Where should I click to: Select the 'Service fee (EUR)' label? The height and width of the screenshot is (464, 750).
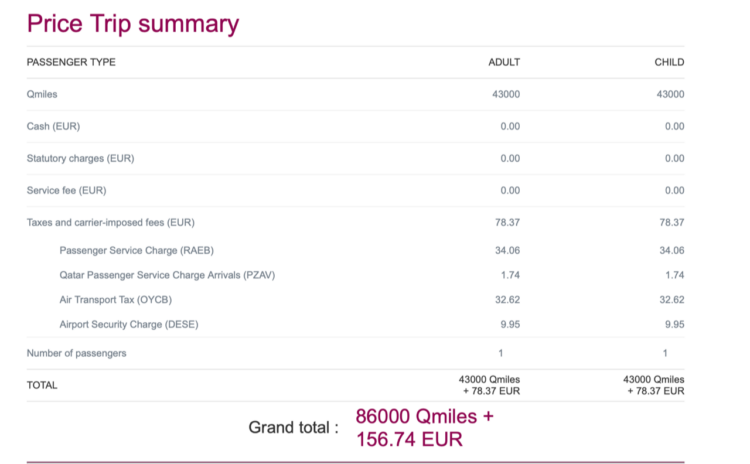click(x=66, y=190)
